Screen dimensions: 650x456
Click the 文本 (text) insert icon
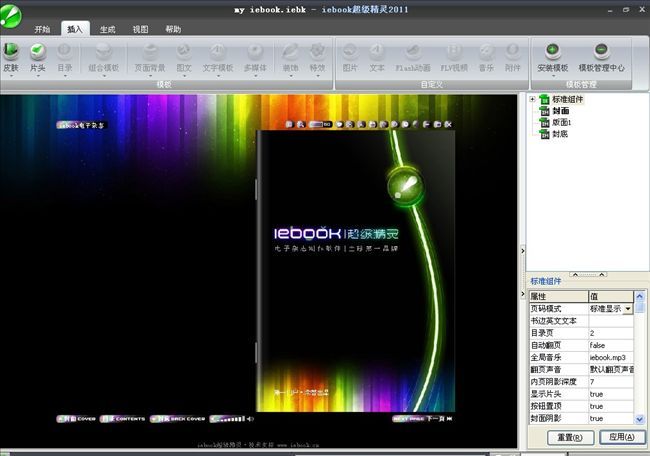376,51
